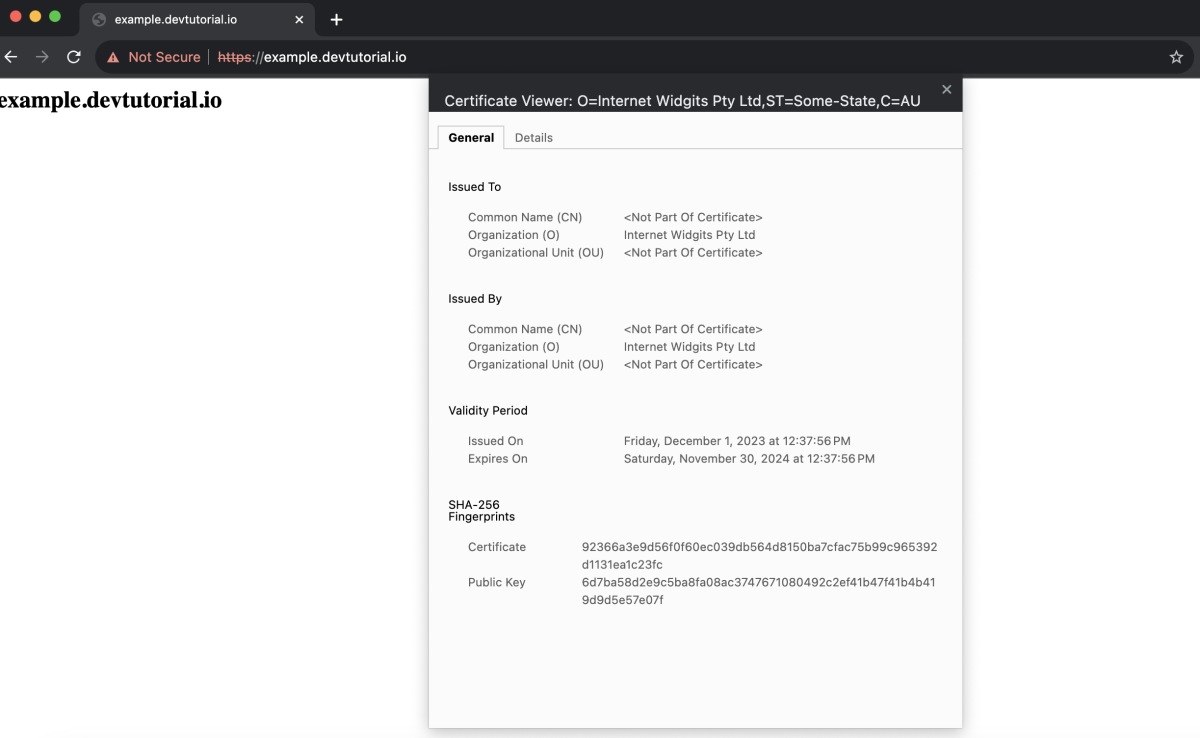
Task: Click the browser back arrow
Action: pos(10,57)
